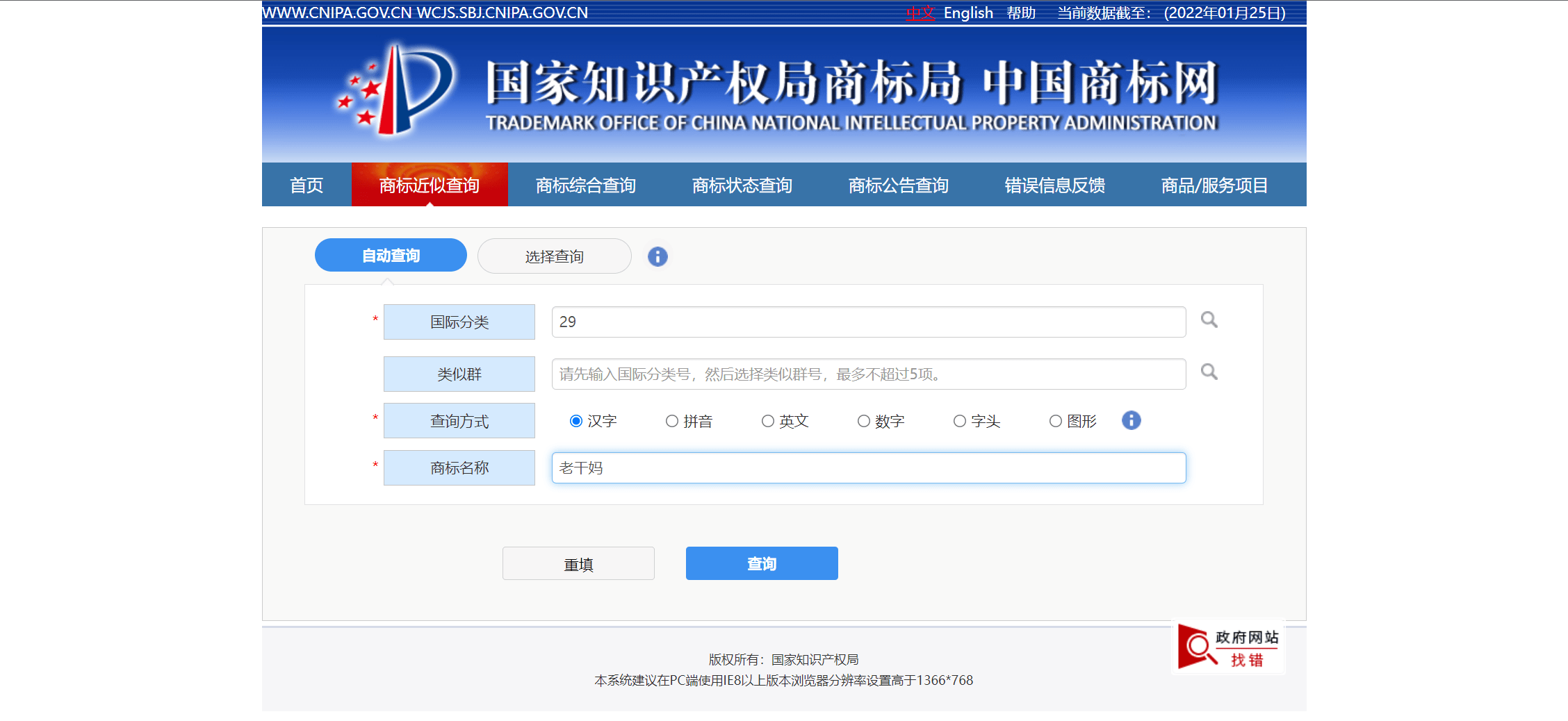Focus the 类似群 input field
1568x721 pixels.
(869, 374)
